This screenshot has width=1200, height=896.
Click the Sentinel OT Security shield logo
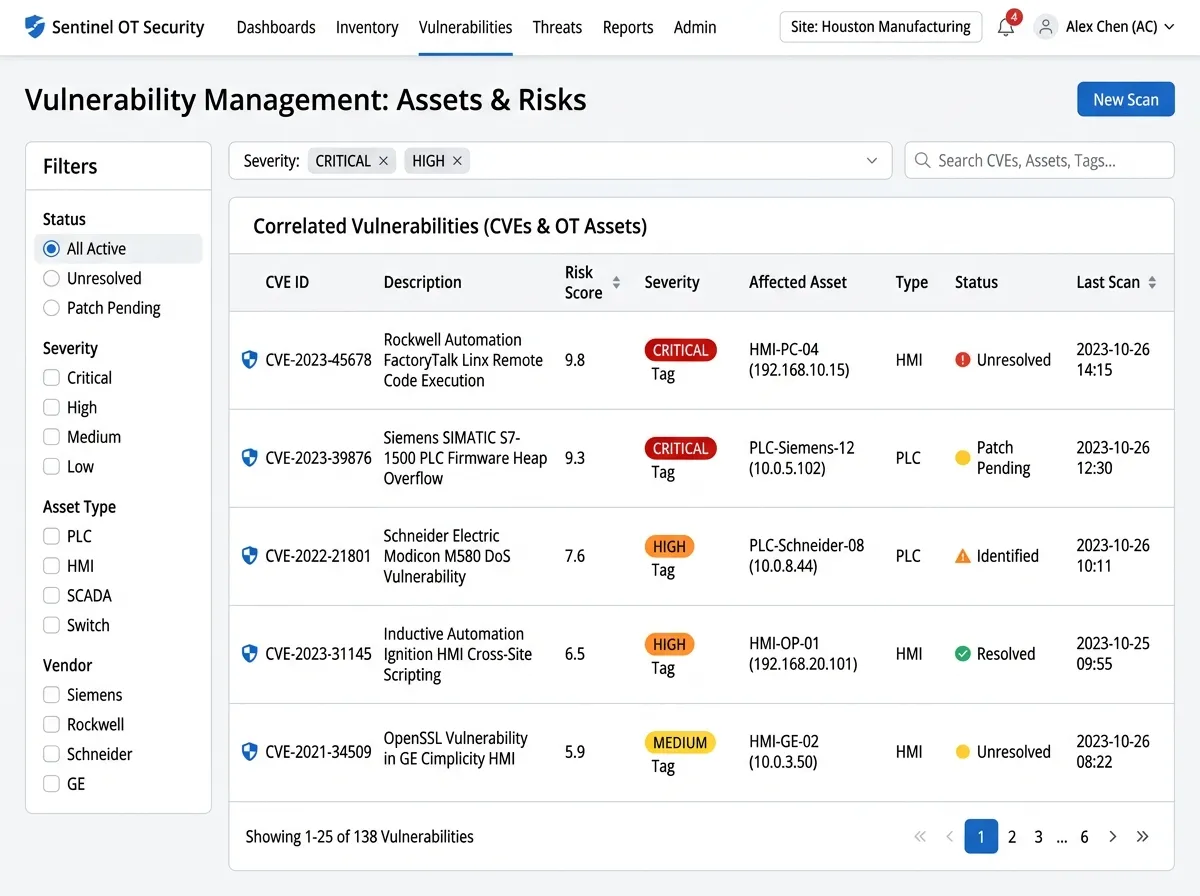35,27
